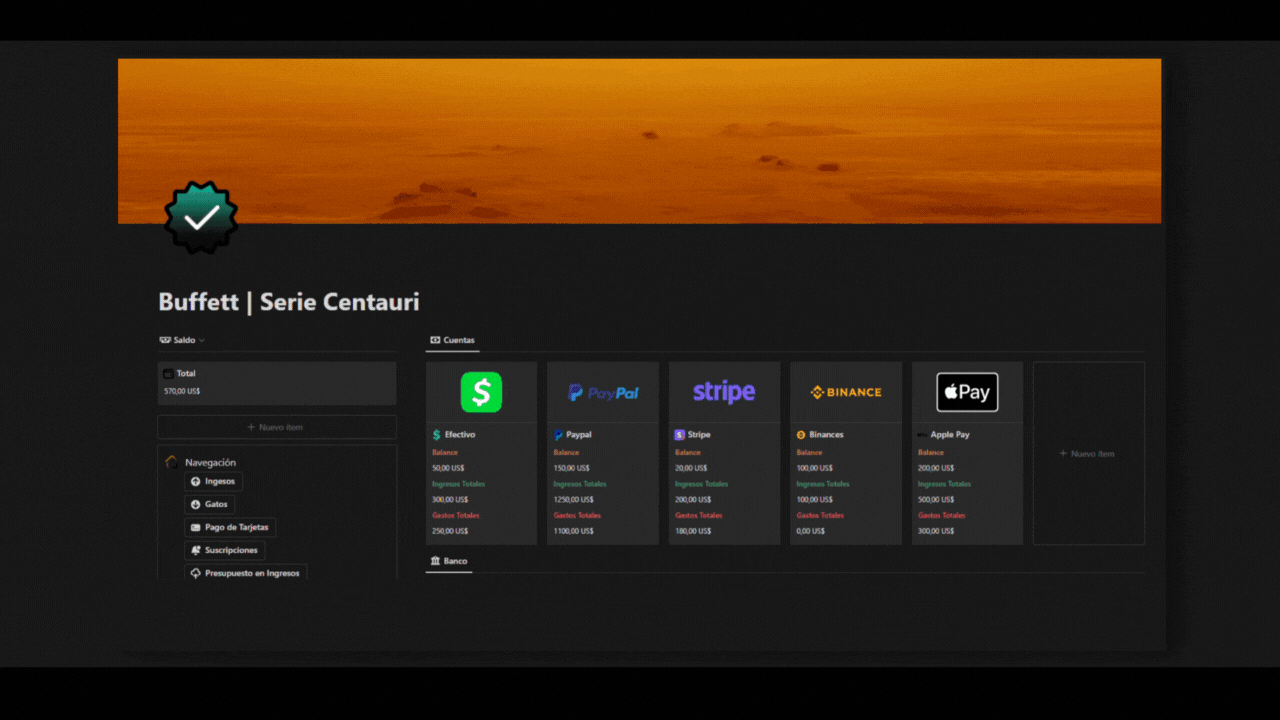Click the orange coin icon beside Binances
The height and width of the screenshot is (720, 1280).
point(801,435)
